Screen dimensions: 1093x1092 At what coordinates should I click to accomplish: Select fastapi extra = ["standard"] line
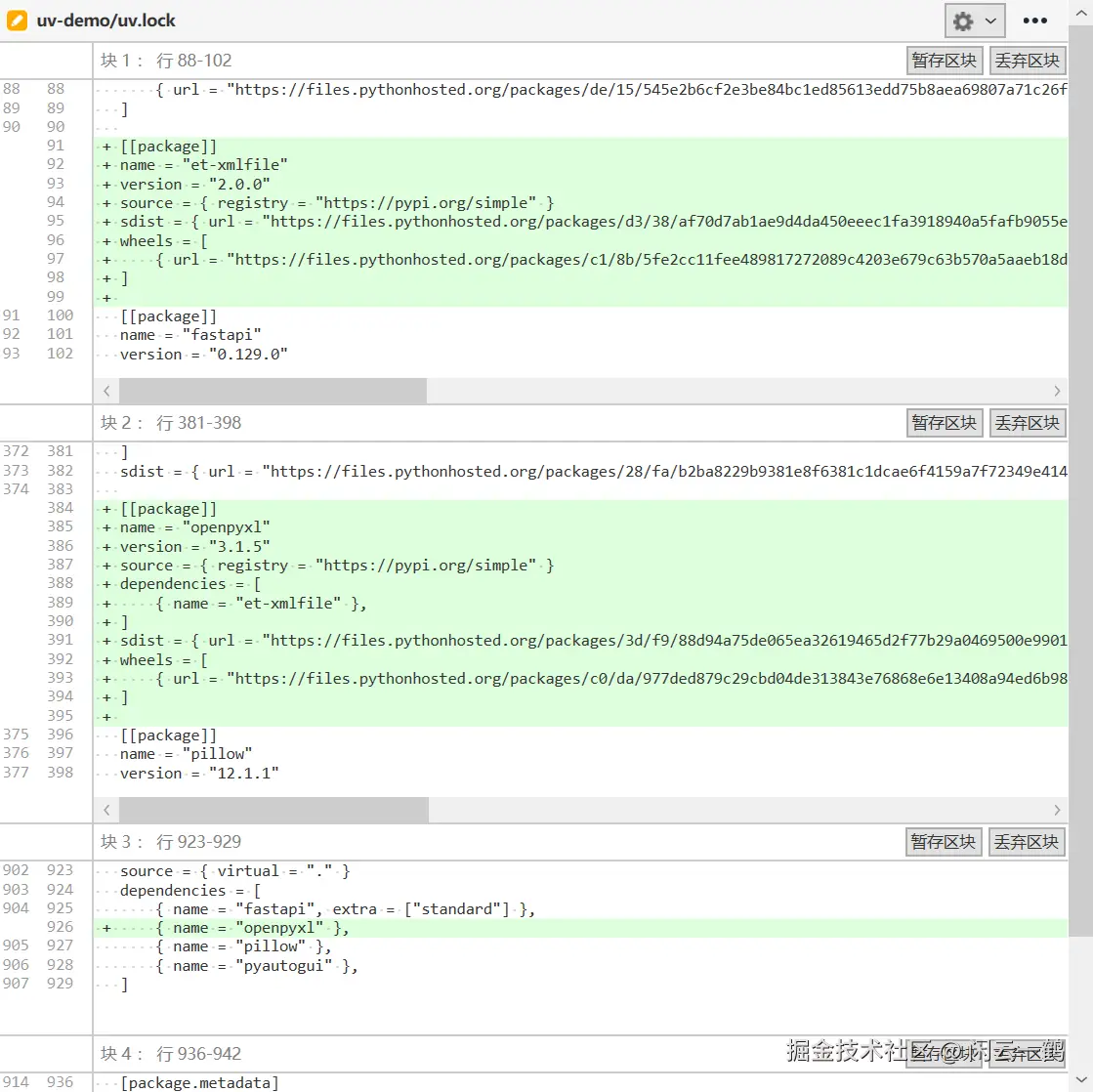(x=580, y=909)
